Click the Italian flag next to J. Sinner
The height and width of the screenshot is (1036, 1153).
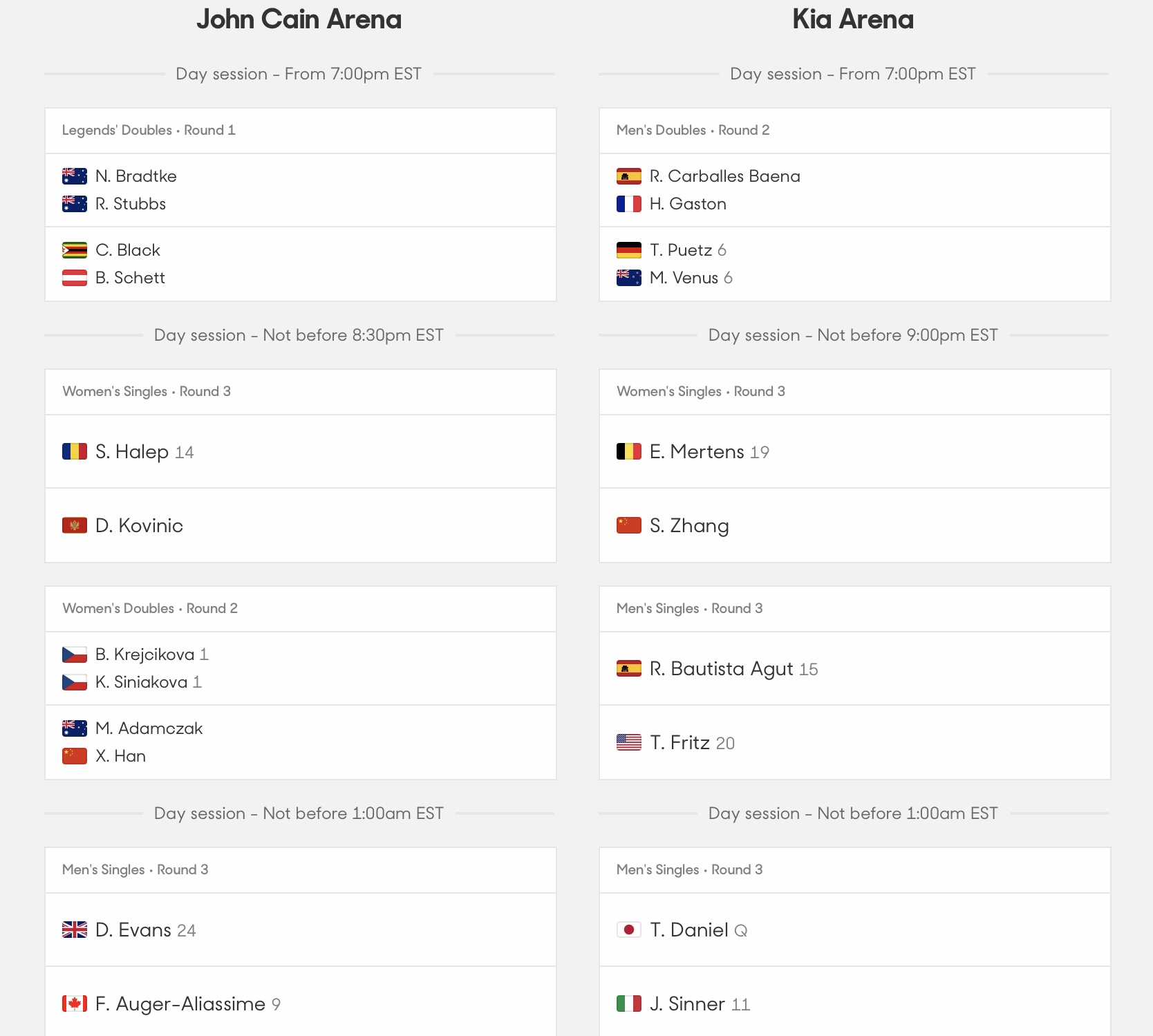(629, 1004)
